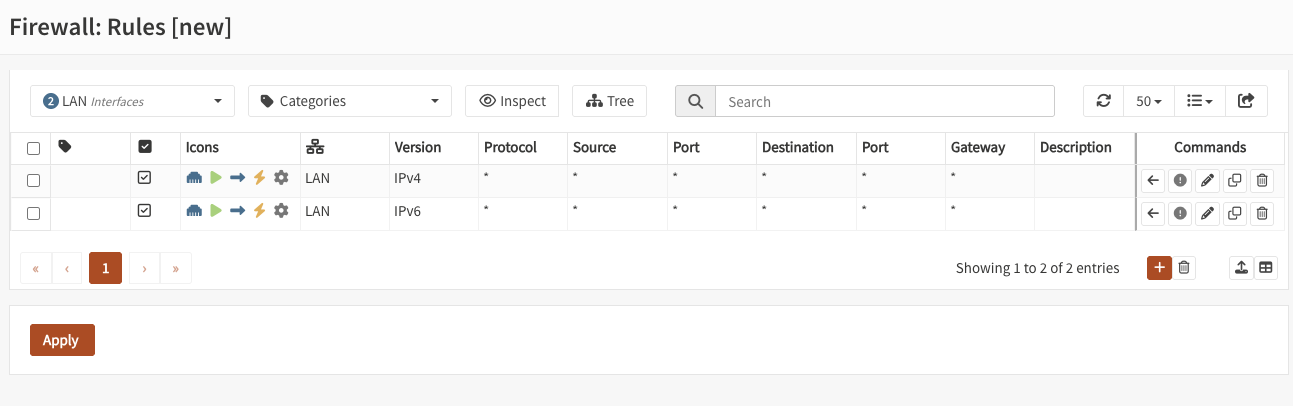Click the gear icon in IPv4 row
This screenshot has width=1293, height=406.
(x=281, y=178)
